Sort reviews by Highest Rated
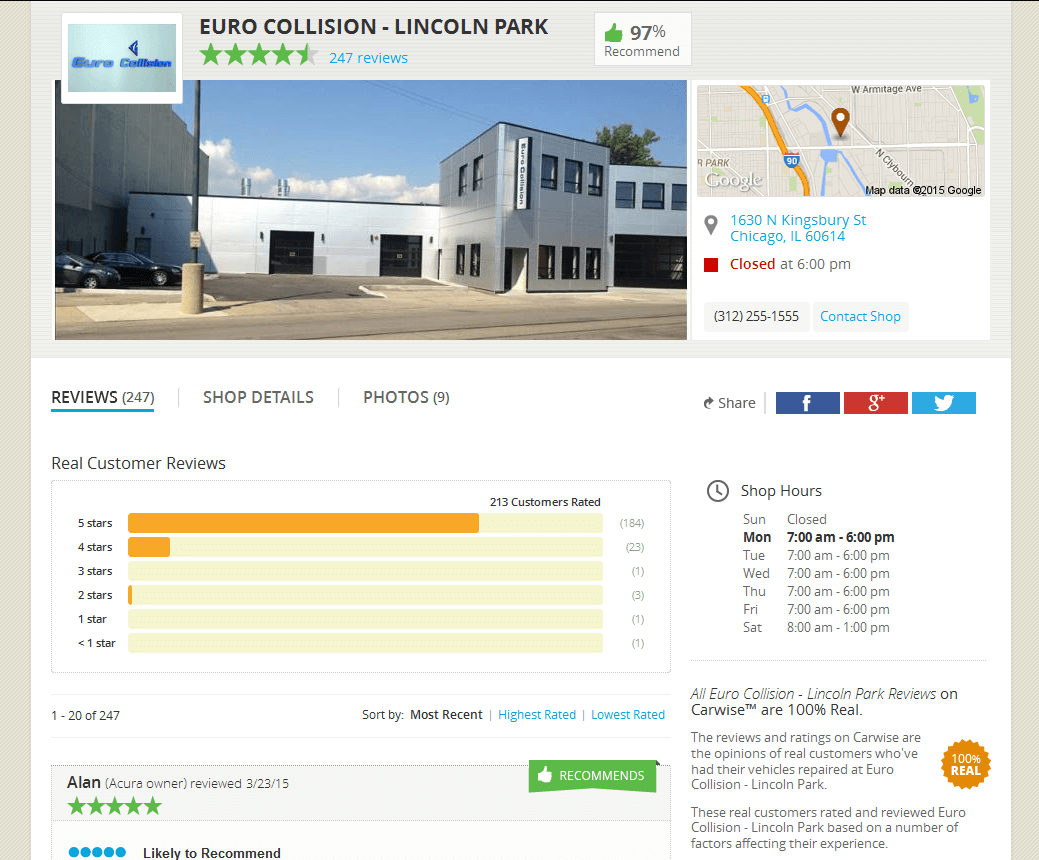Viewport: 1039px width, 860px height. point(537,715)
